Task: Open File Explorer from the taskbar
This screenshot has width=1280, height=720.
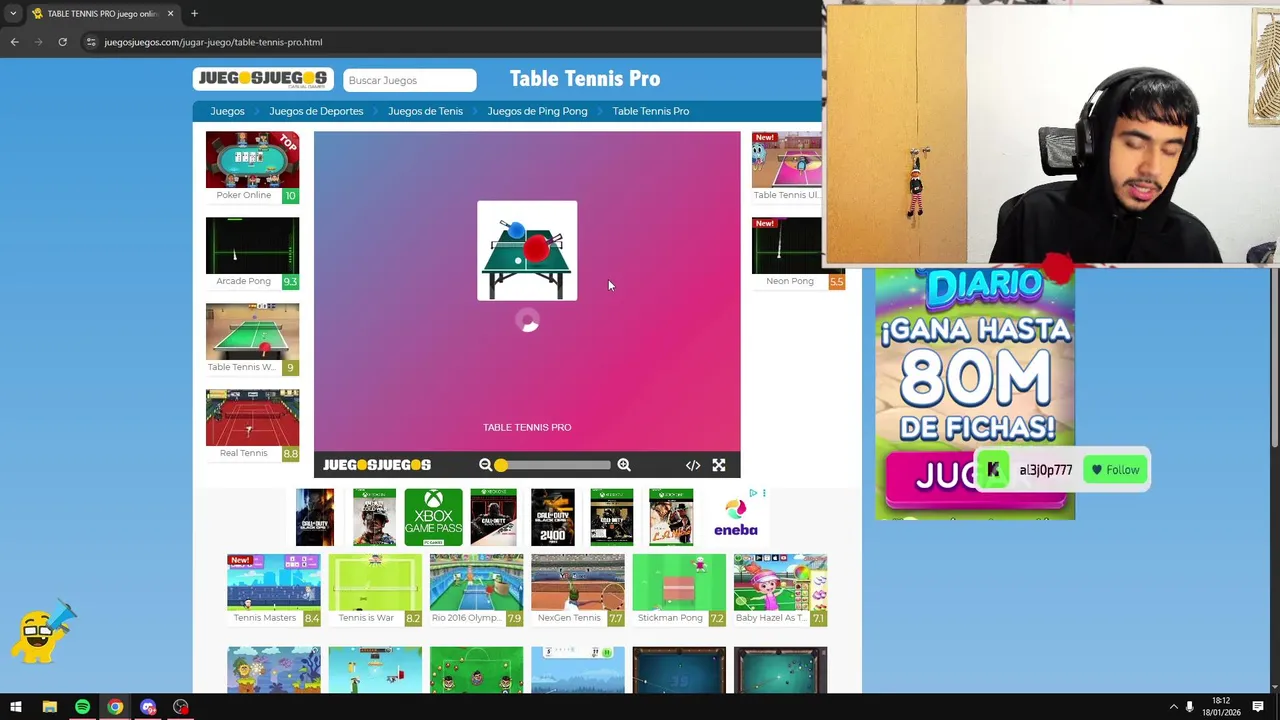Action: [49, 707]
